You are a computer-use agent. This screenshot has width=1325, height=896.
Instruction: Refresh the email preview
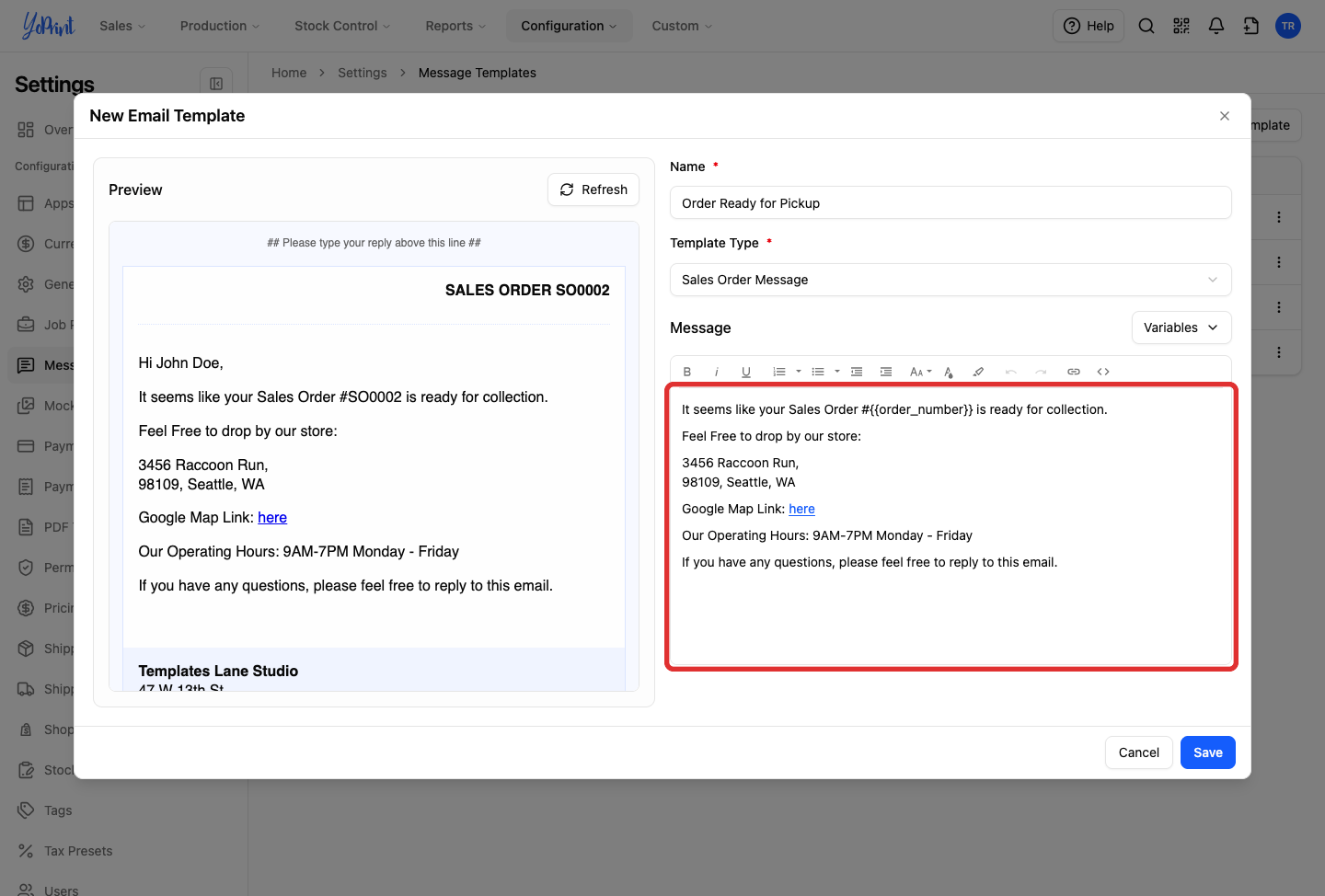(593, 190)
